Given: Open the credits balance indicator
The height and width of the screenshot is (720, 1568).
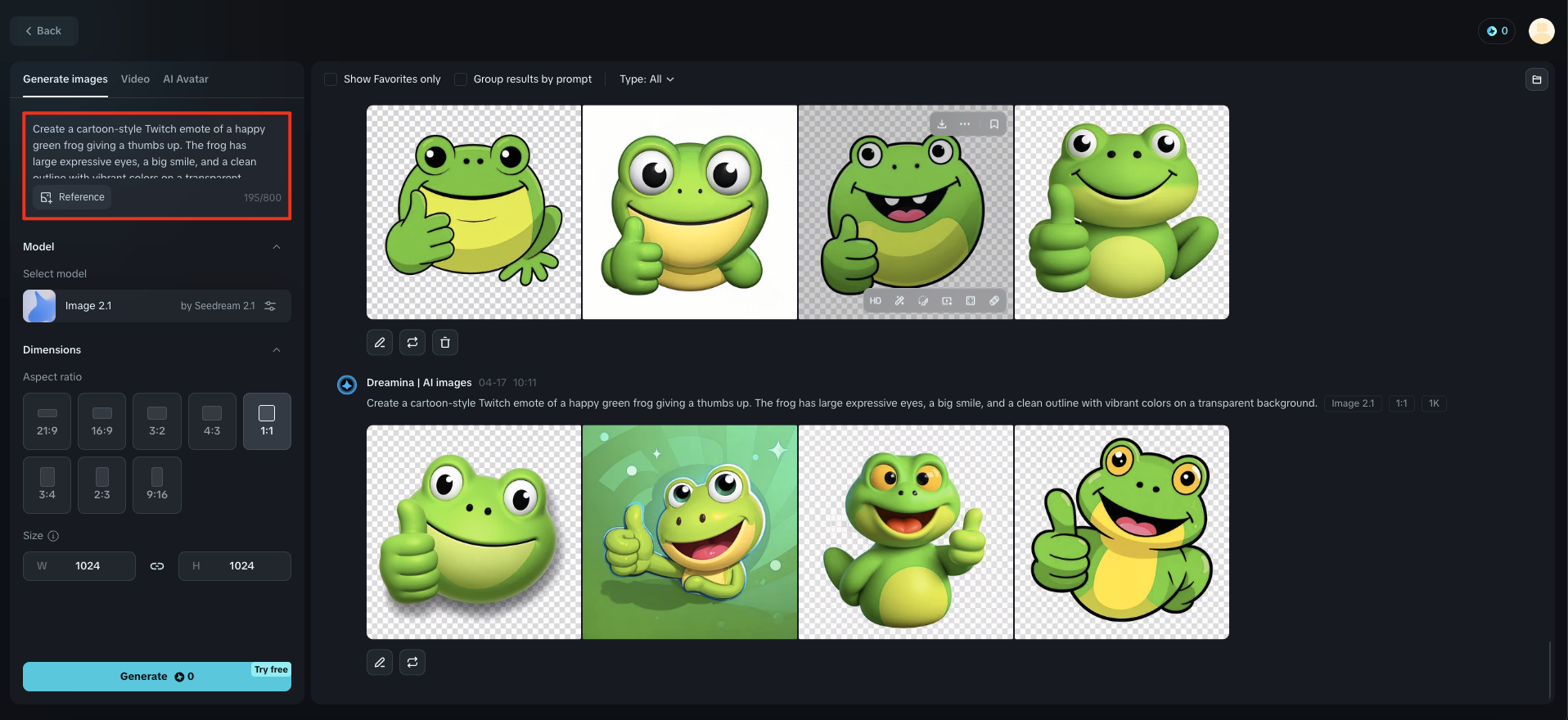Looking at the screenshot, I should 1497,31.
